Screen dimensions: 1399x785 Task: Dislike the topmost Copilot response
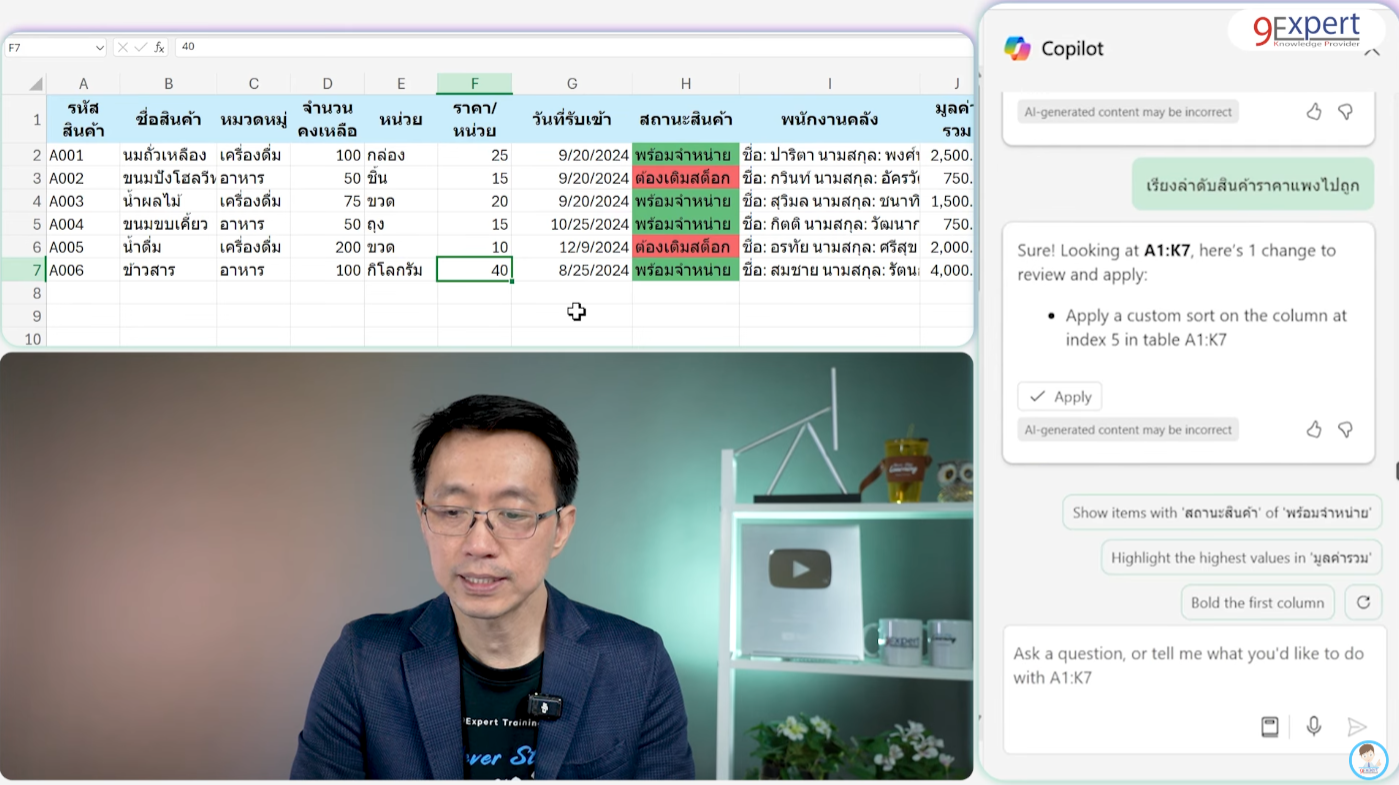point(1346,112)
